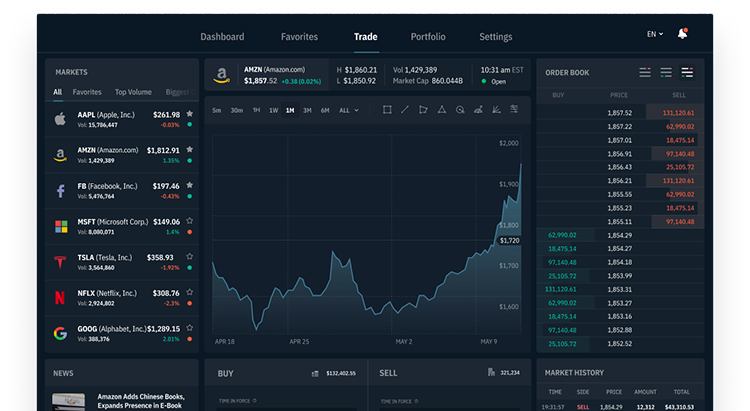This screenshot has width=750, height=411.
Task: Click the buy order at price 1,854.29
Action: click(x=620, y=235)
